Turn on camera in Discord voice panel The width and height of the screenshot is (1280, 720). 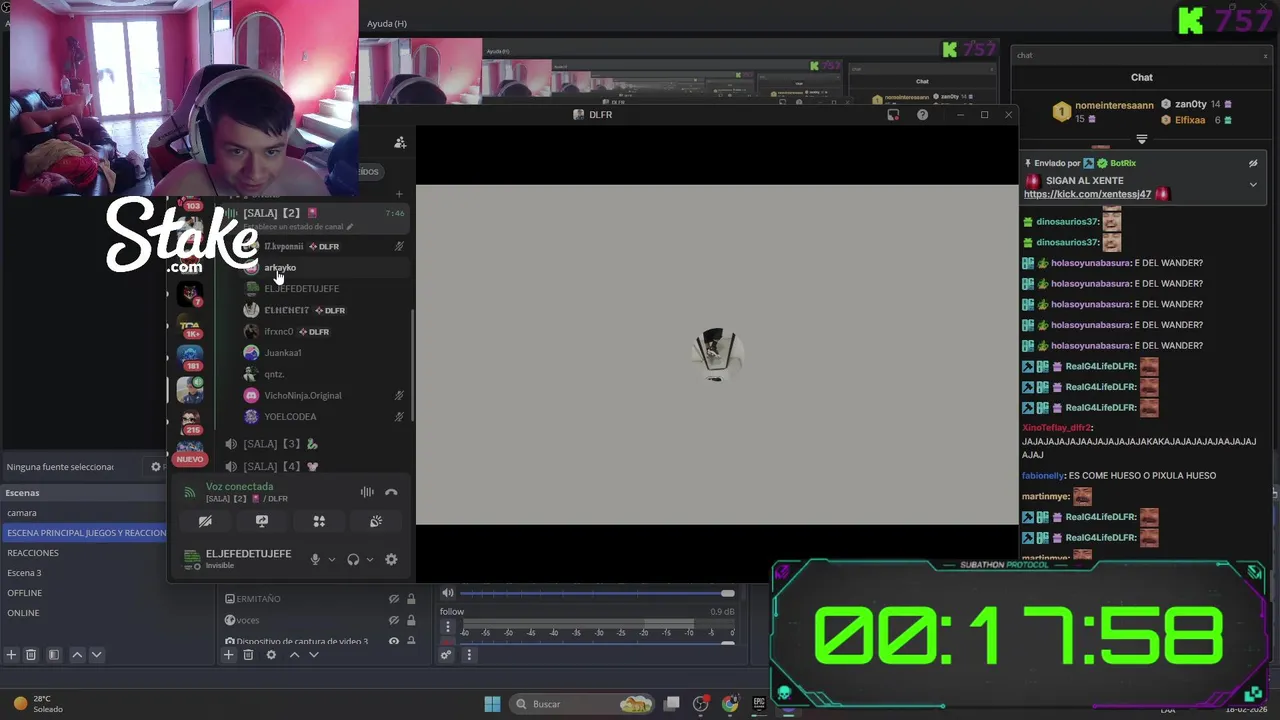point(205,521)
